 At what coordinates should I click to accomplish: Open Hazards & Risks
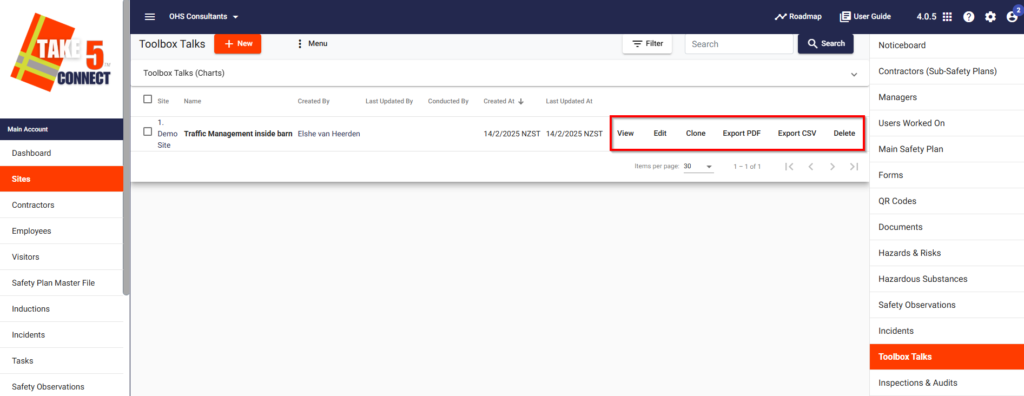pos(946,253)
